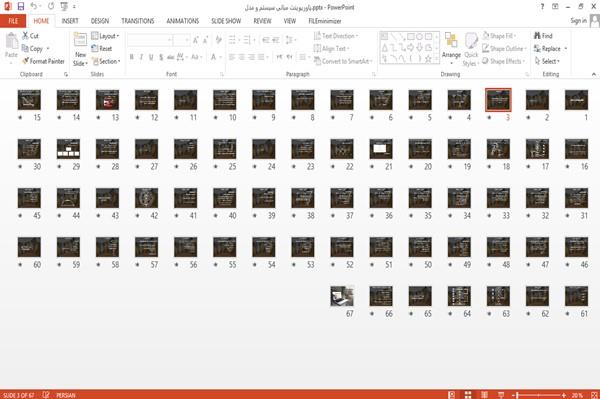Collapse the ribbon with the chevron arrow

(x=593, y=74)
